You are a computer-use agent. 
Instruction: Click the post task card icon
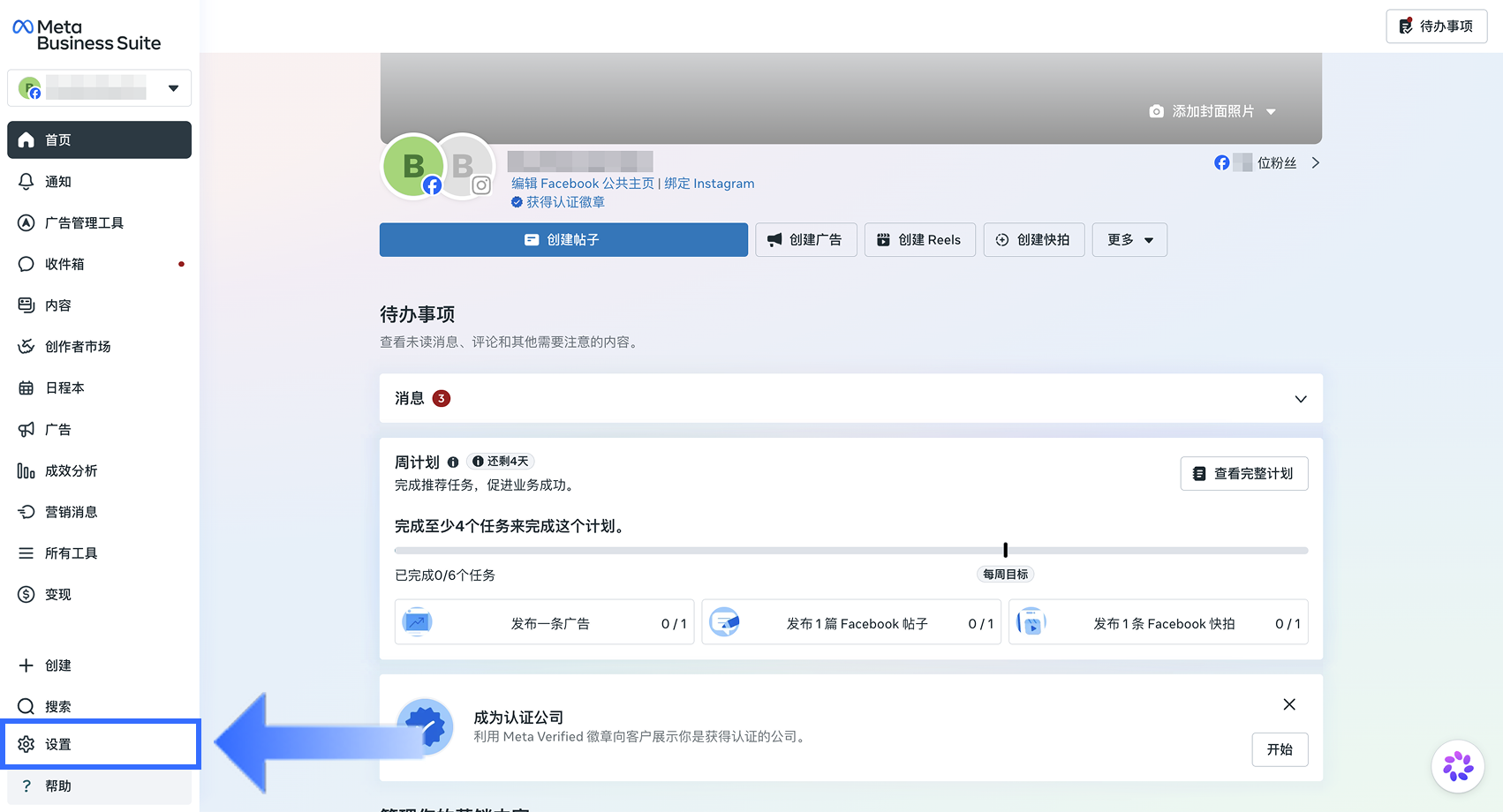click(725, 622)
